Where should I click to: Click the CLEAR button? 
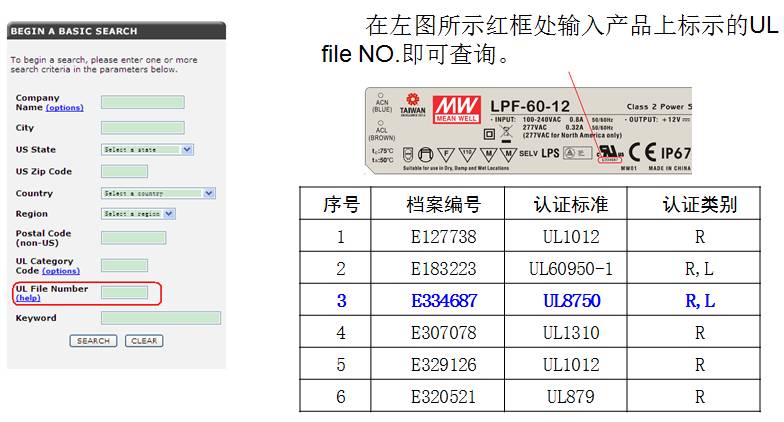144,341
